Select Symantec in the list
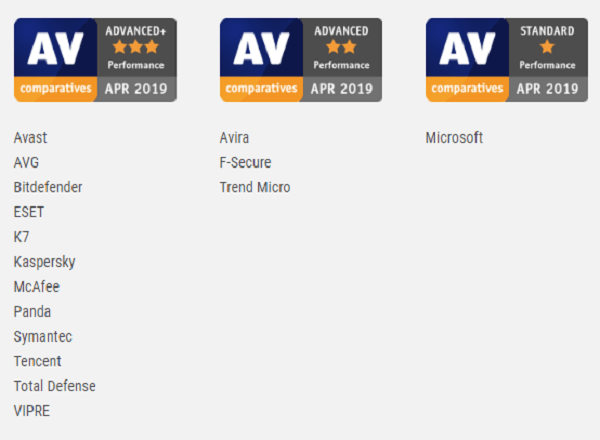The image size is (600, 440). coord(43,337)
